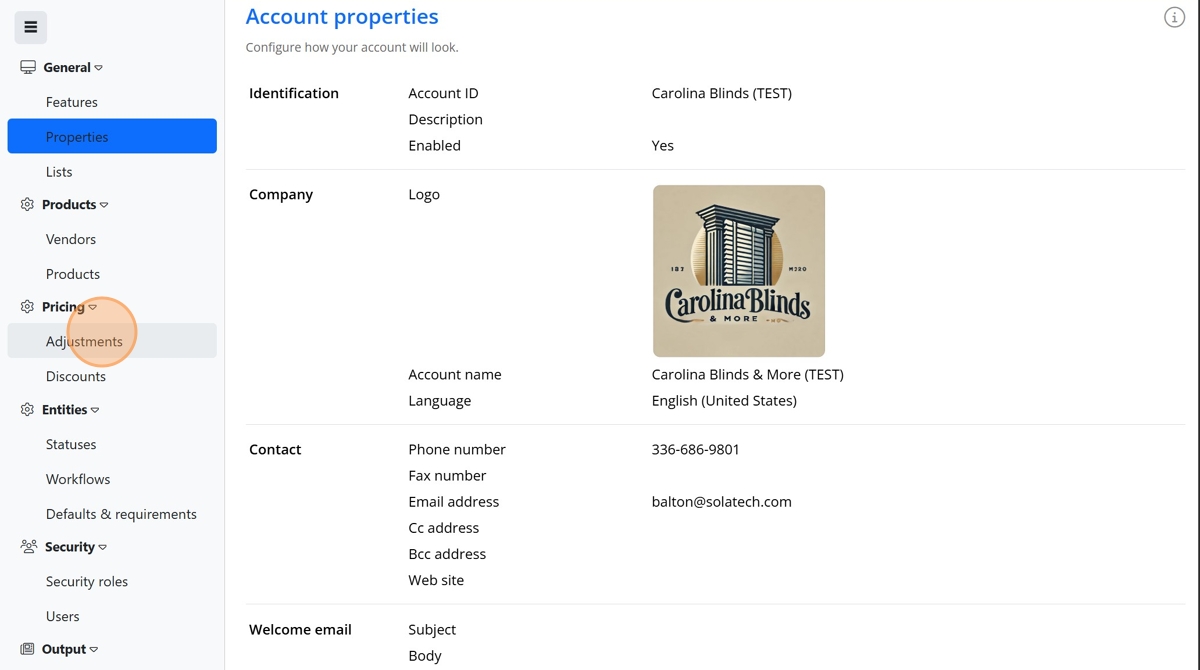Image resolution: width=1200 pixels, height=670 pixels.
Task: Click the Entities gear icon
Action: [27, 409]
